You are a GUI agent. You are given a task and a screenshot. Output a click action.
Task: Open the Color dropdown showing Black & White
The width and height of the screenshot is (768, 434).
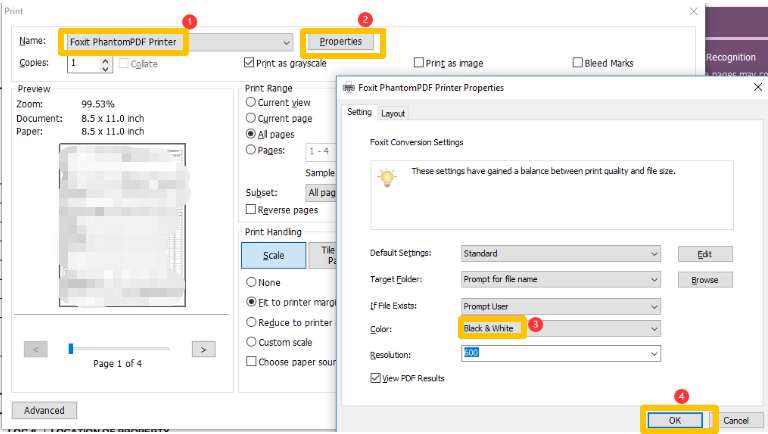(x=561, y=329)
